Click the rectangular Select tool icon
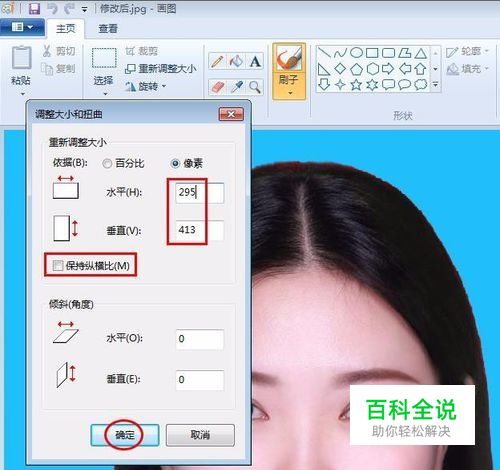This screenshot has width=500, height=470. (x=104, y=58)
